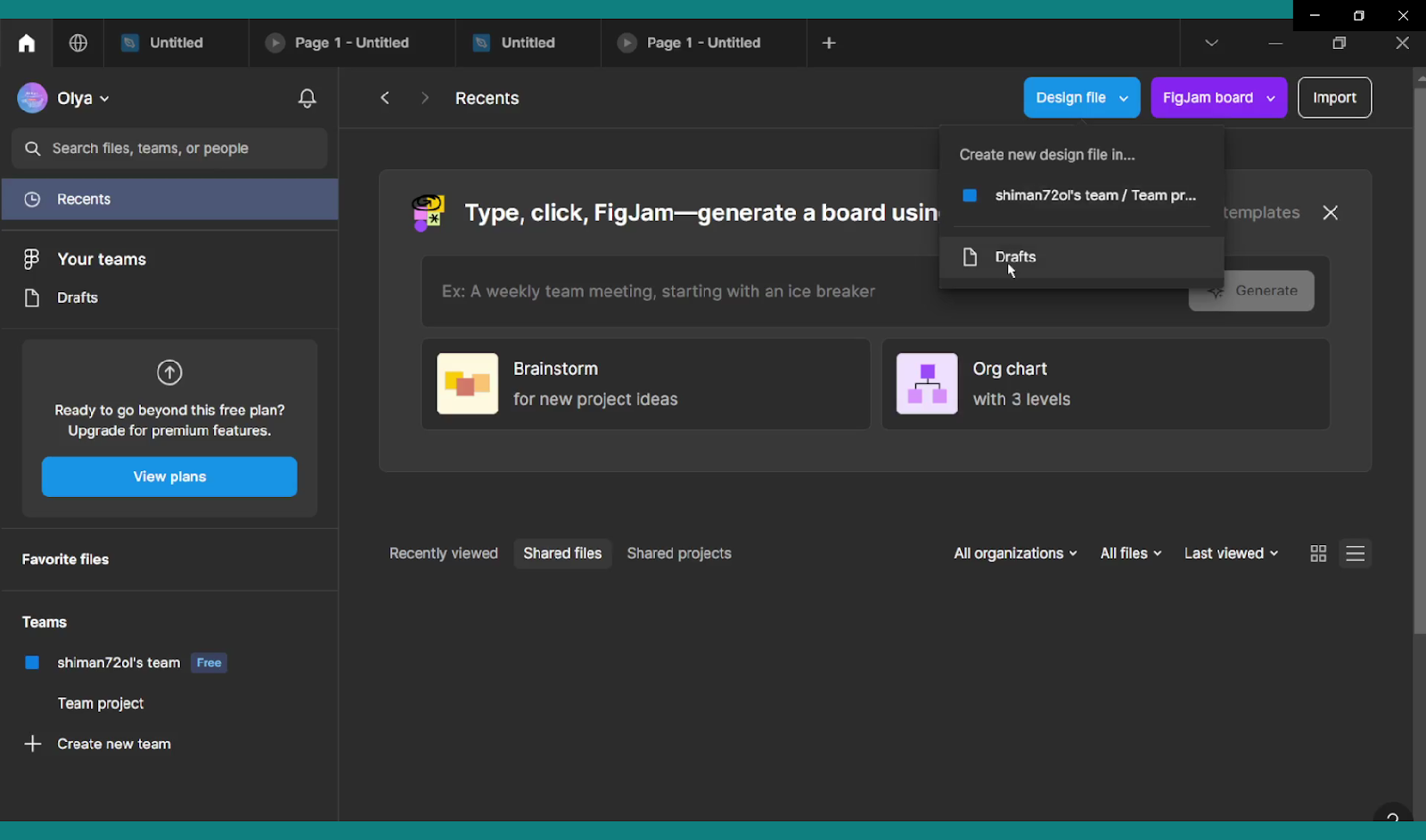The height and width of the screenshot is (840, 1426).
Task: Click the Import button
Action: [x=1334, y=98]
